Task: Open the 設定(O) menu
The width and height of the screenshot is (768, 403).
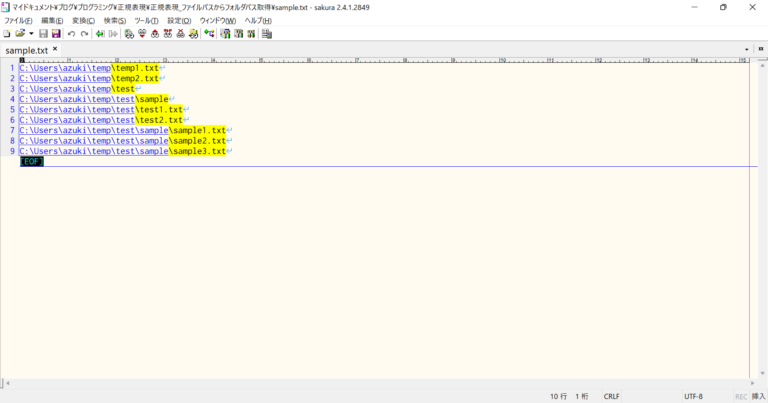Action: [x=179, y=20]
